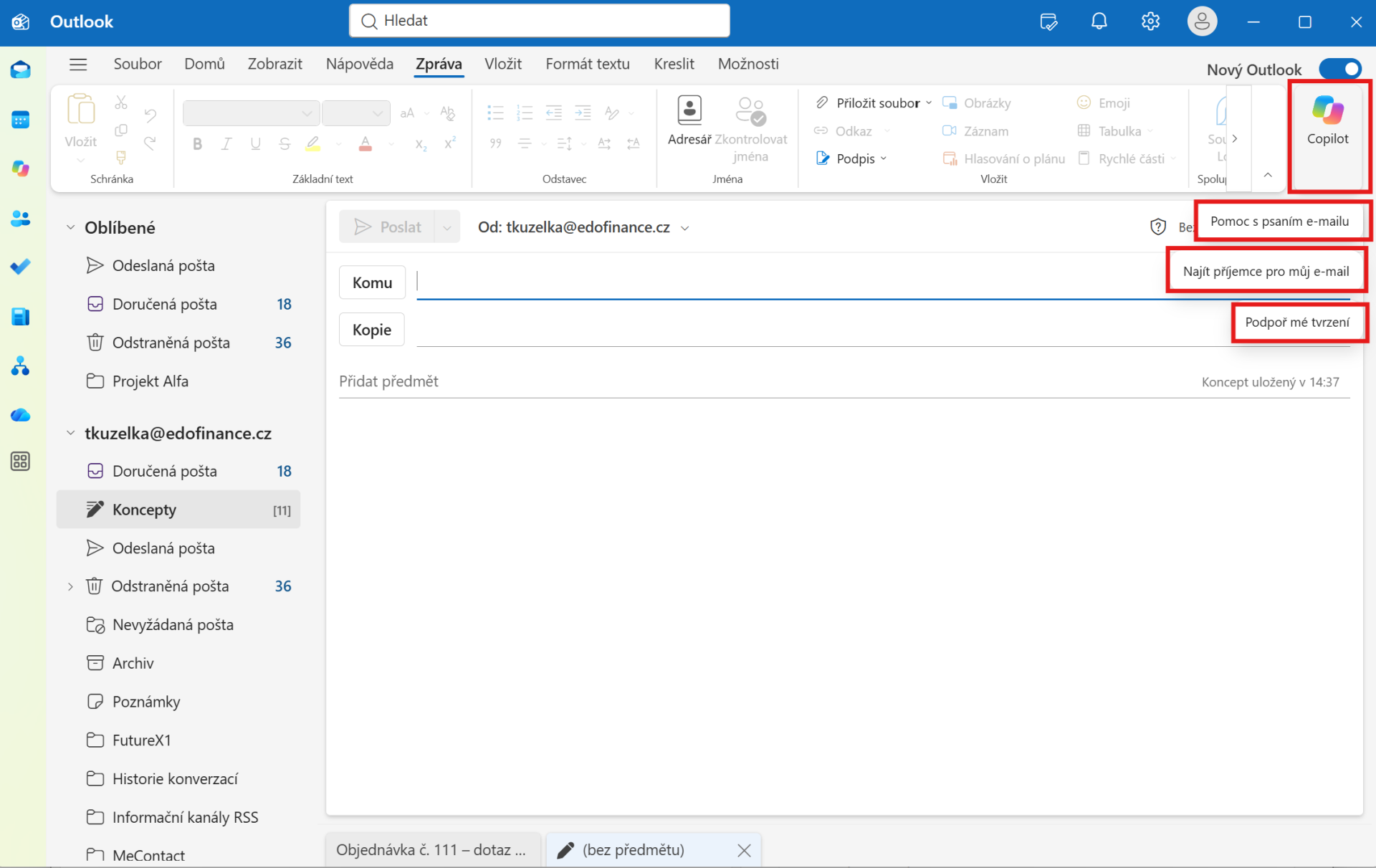1376x868 pixels.
Task: Select Podpoř mé tvrzení option
Action: pos(1297,323)
